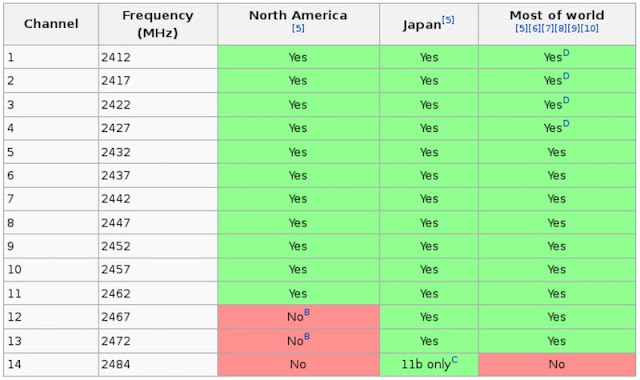Click red No cell under Most of world
Screen dimensions: 640x380
tap(557, 364)
